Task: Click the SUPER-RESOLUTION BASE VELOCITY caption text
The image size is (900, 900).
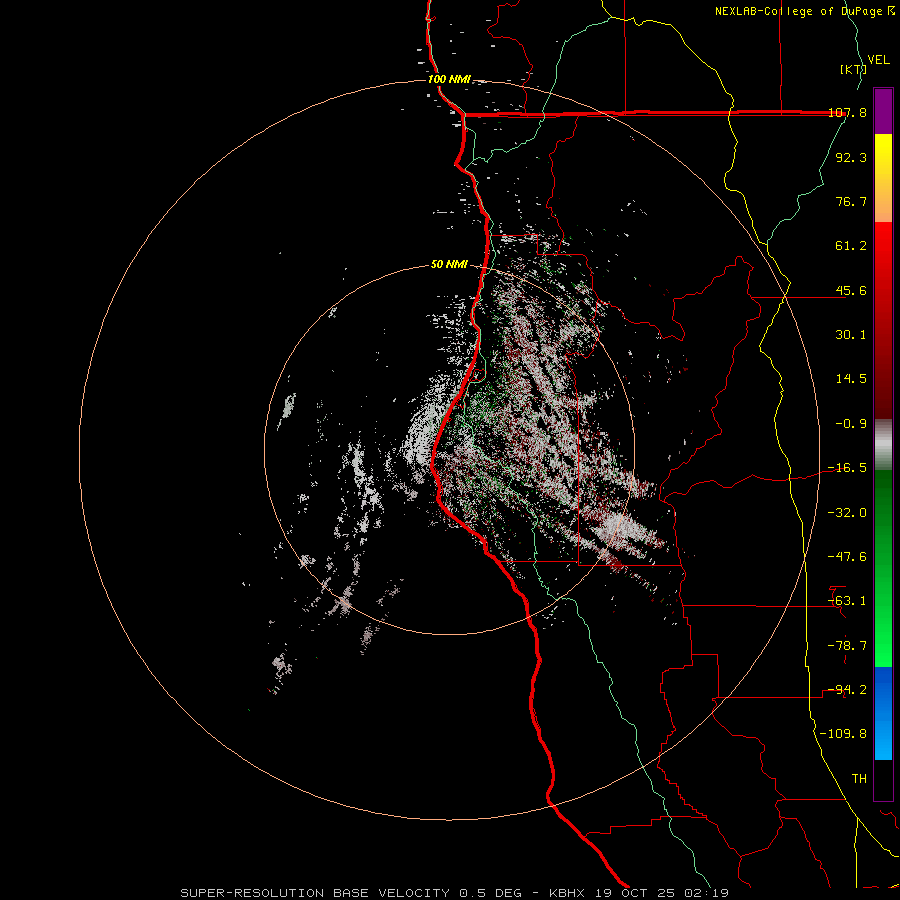Action: click(315, 893)
